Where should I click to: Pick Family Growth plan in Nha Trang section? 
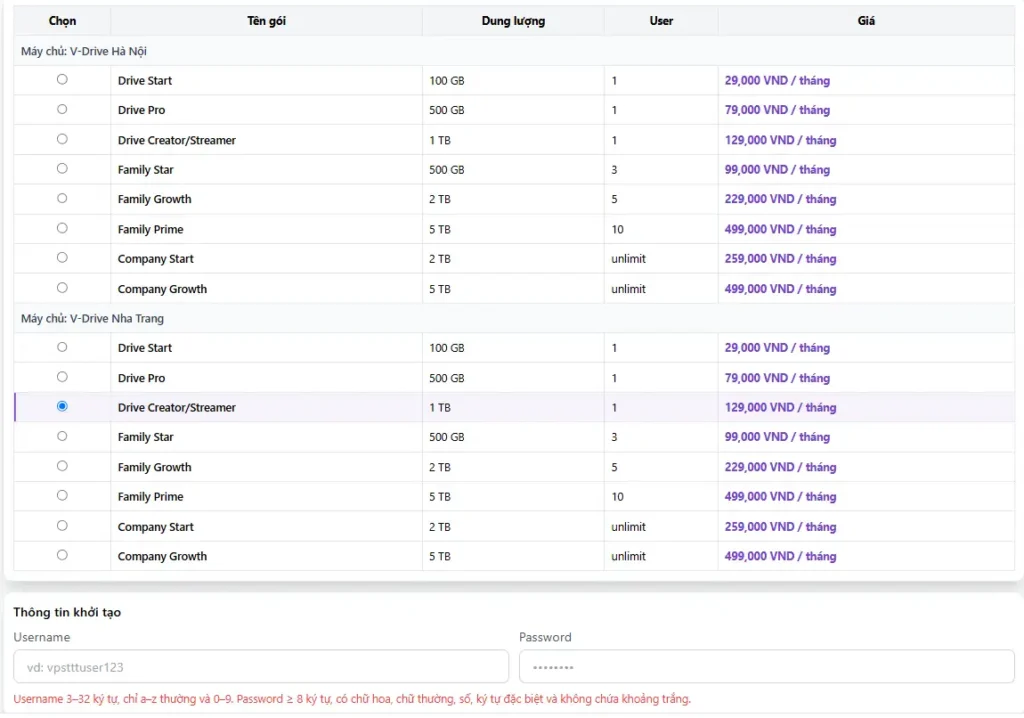[x=62, y=466]
